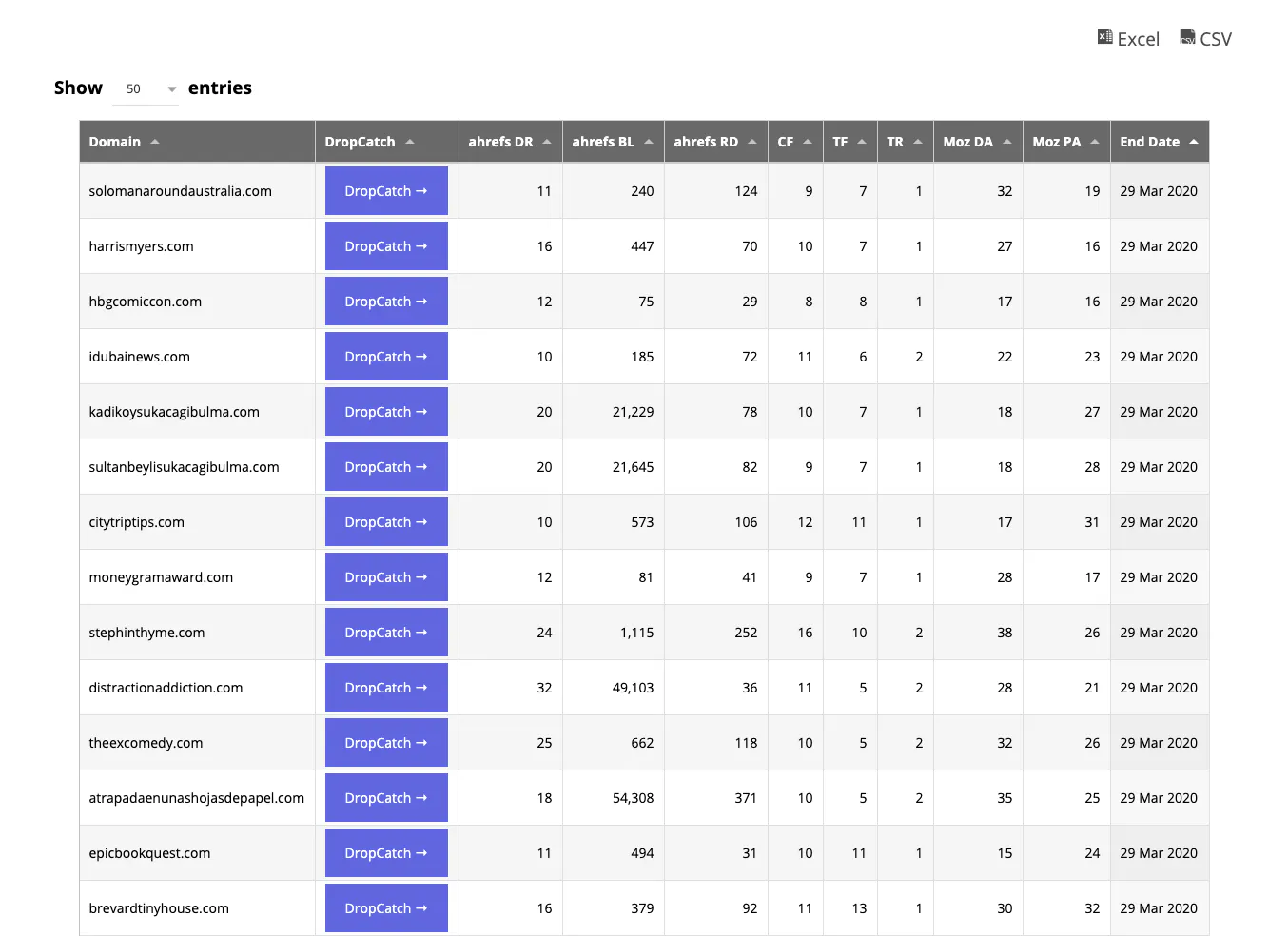The image size is (1288, 936).
Task: Click DropCatch button for sultanbeylisukacagibulma.com
Action: [386, 467]
